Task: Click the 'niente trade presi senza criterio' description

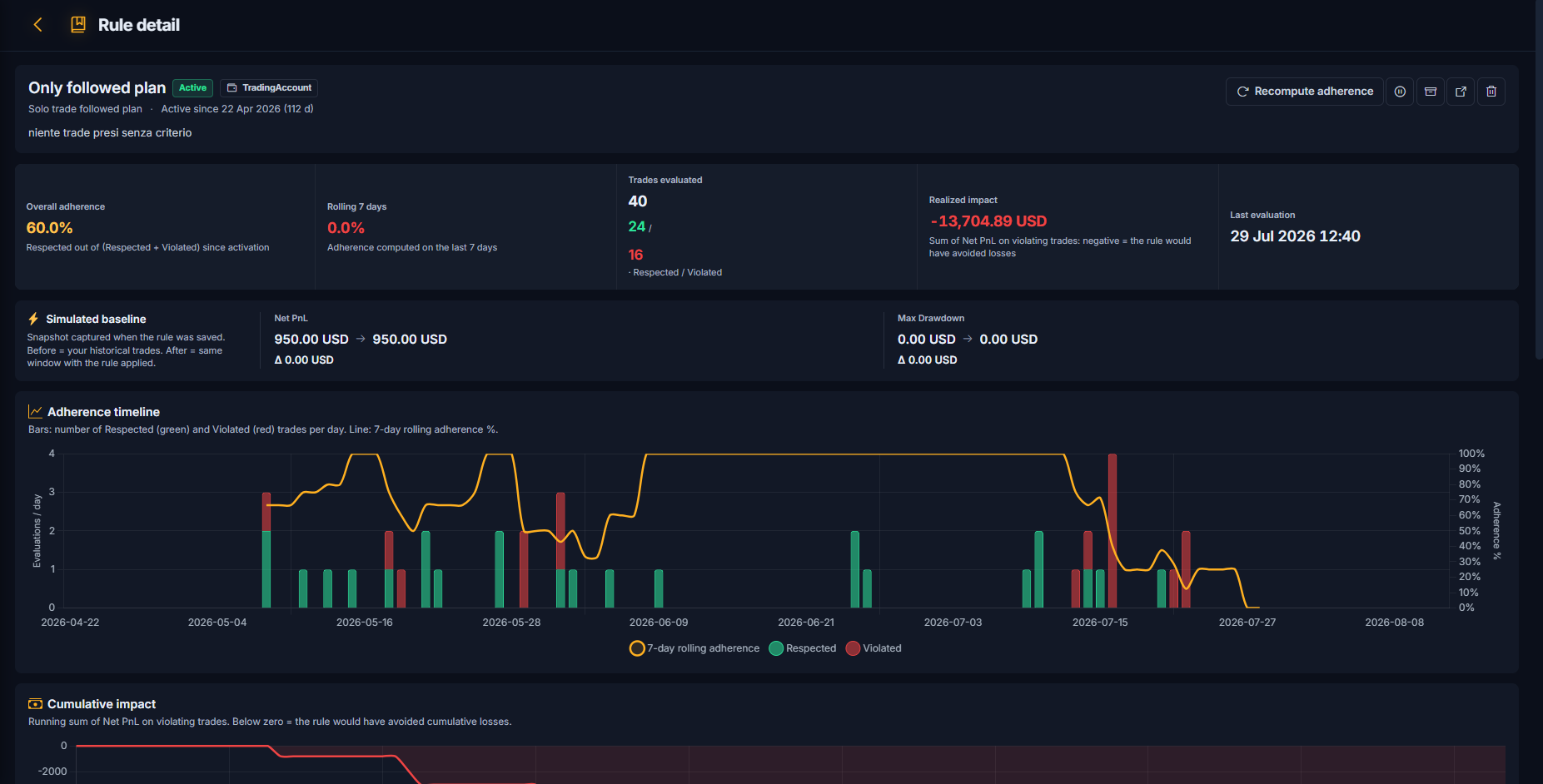Action: point(110,133)
